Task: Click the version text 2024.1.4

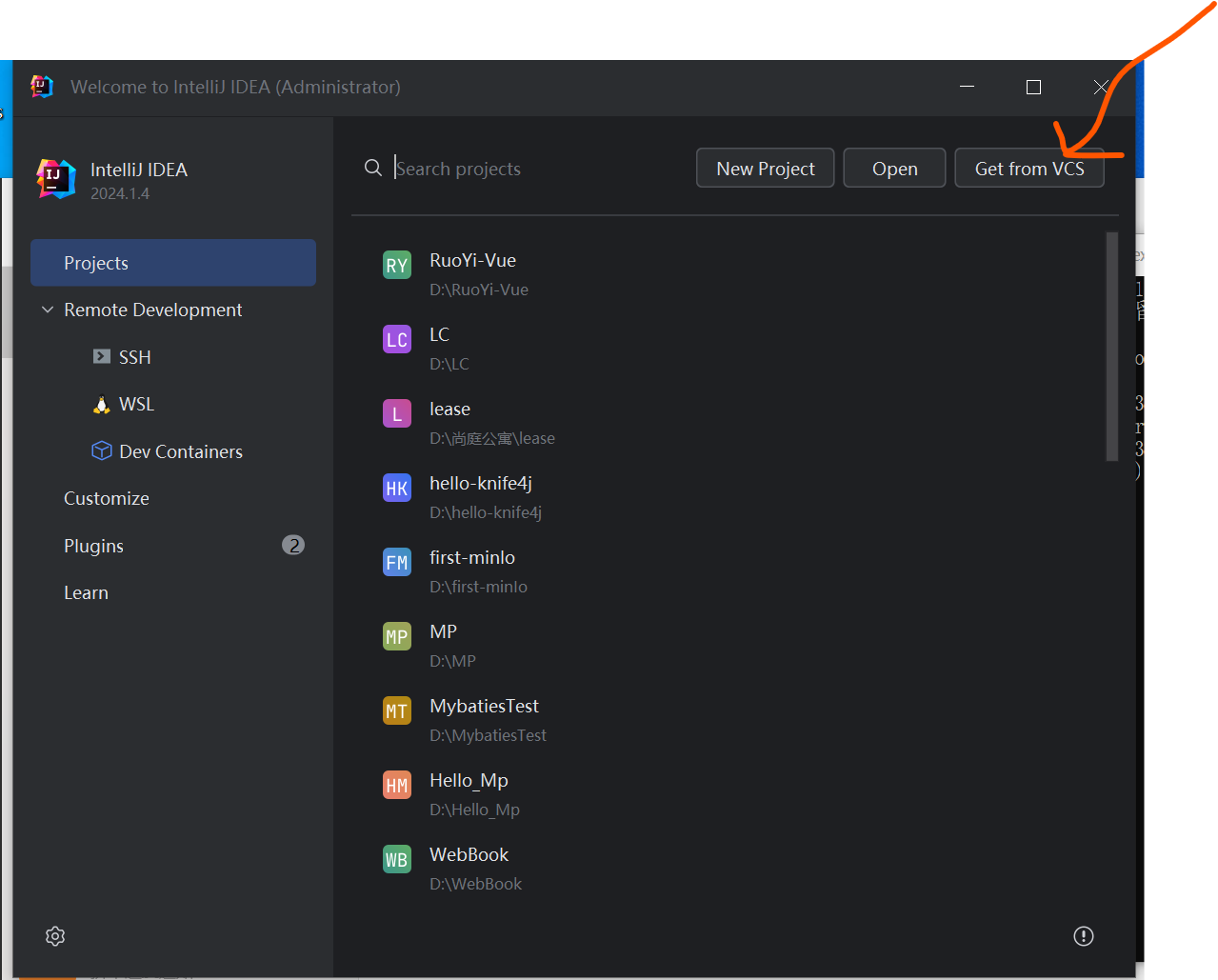Action: [x=120, y=193]
